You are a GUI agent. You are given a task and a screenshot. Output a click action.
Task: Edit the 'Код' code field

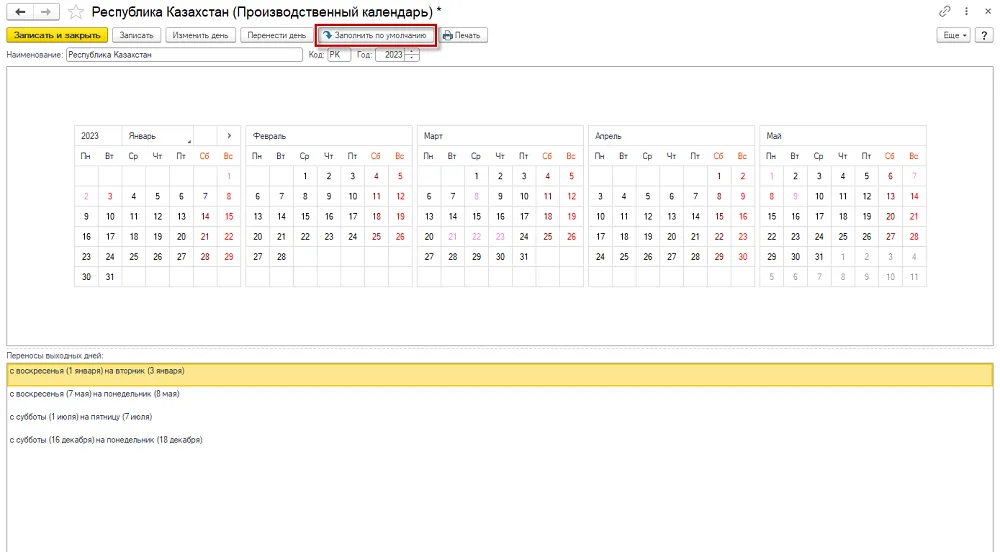(x=339, y=55)
